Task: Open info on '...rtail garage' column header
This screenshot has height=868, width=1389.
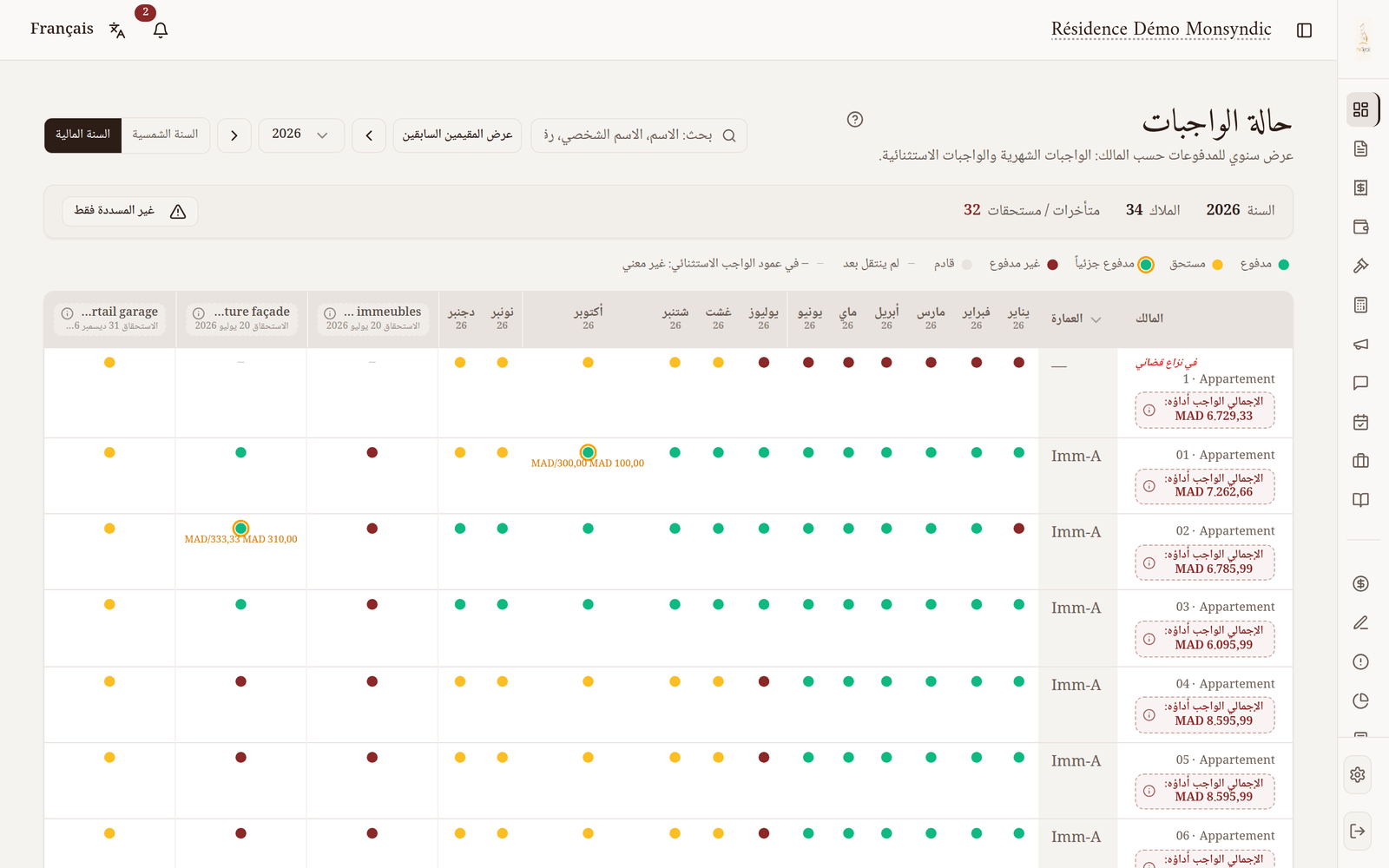Action: 67,313
